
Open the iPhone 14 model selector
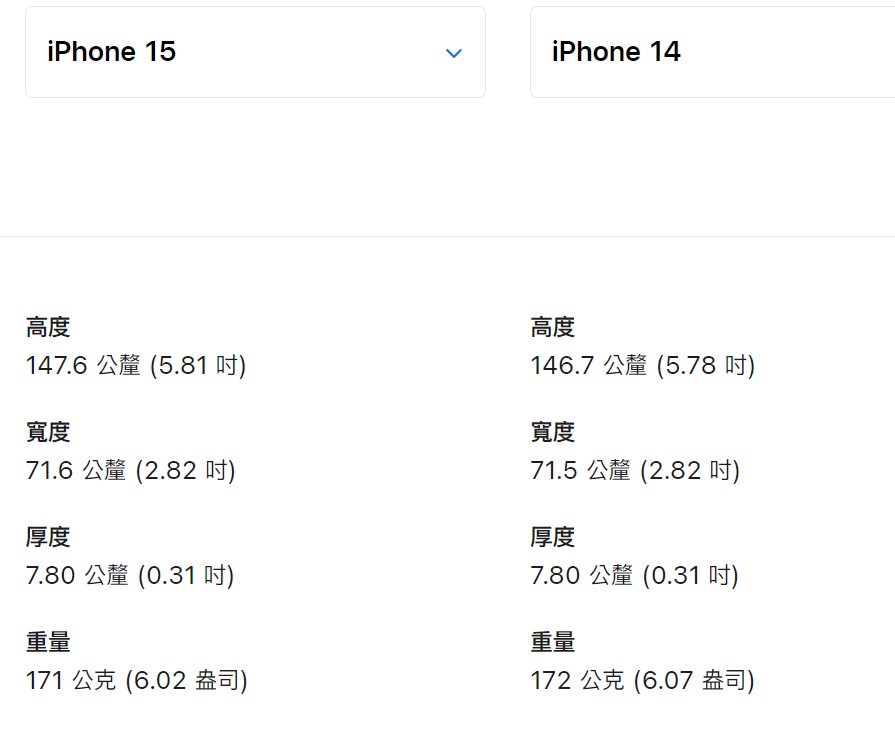click(712, 52)
